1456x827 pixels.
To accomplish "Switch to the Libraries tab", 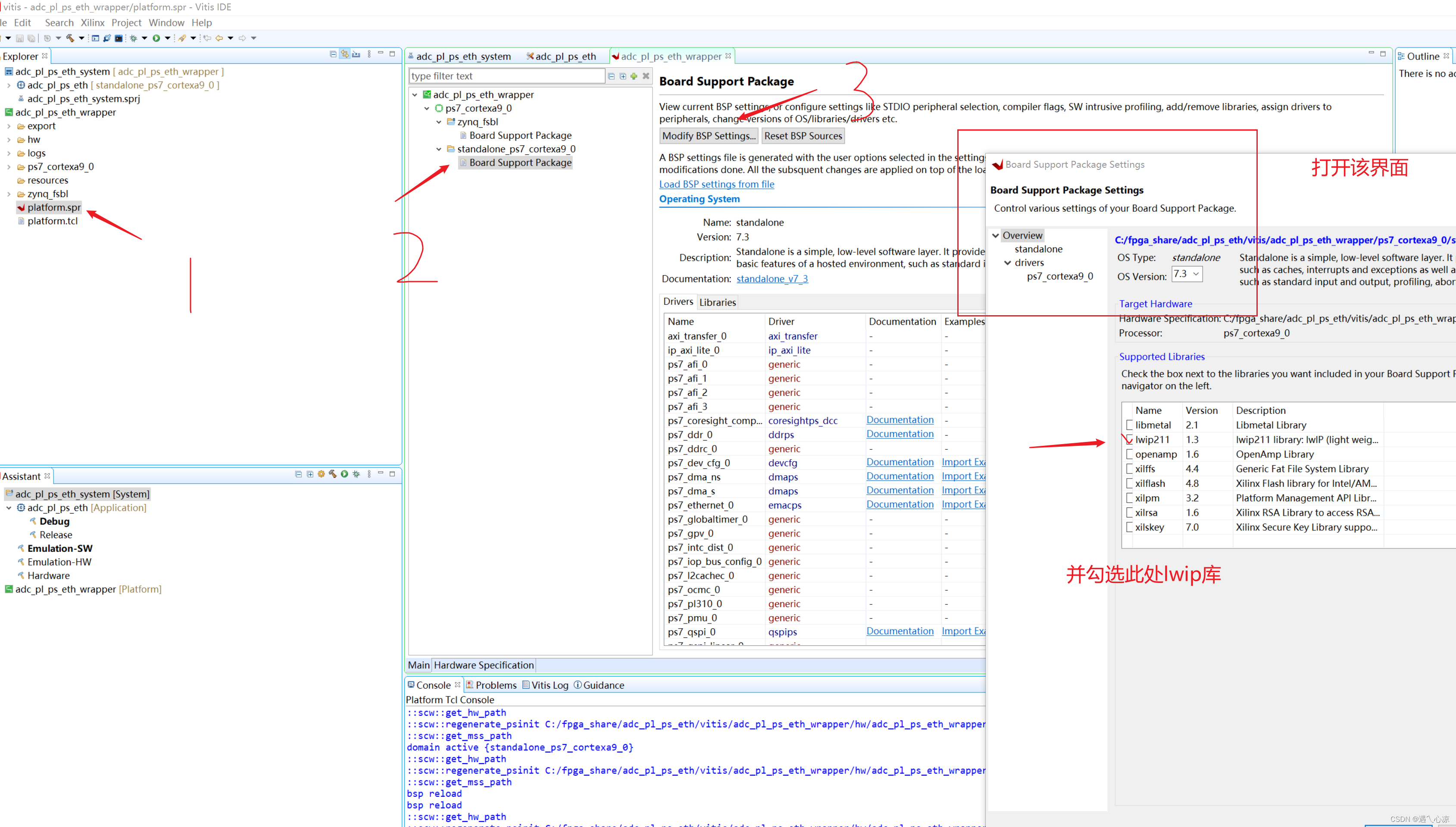I will 718,302.
